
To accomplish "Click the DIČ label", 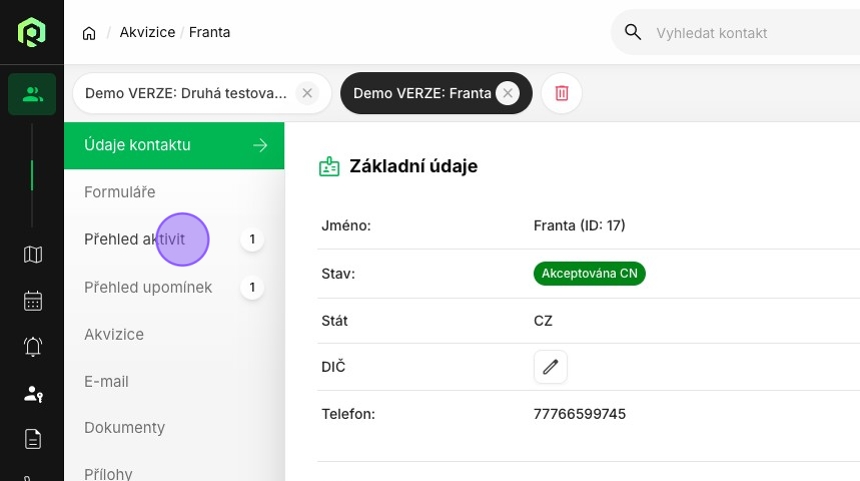I will 333,366.
